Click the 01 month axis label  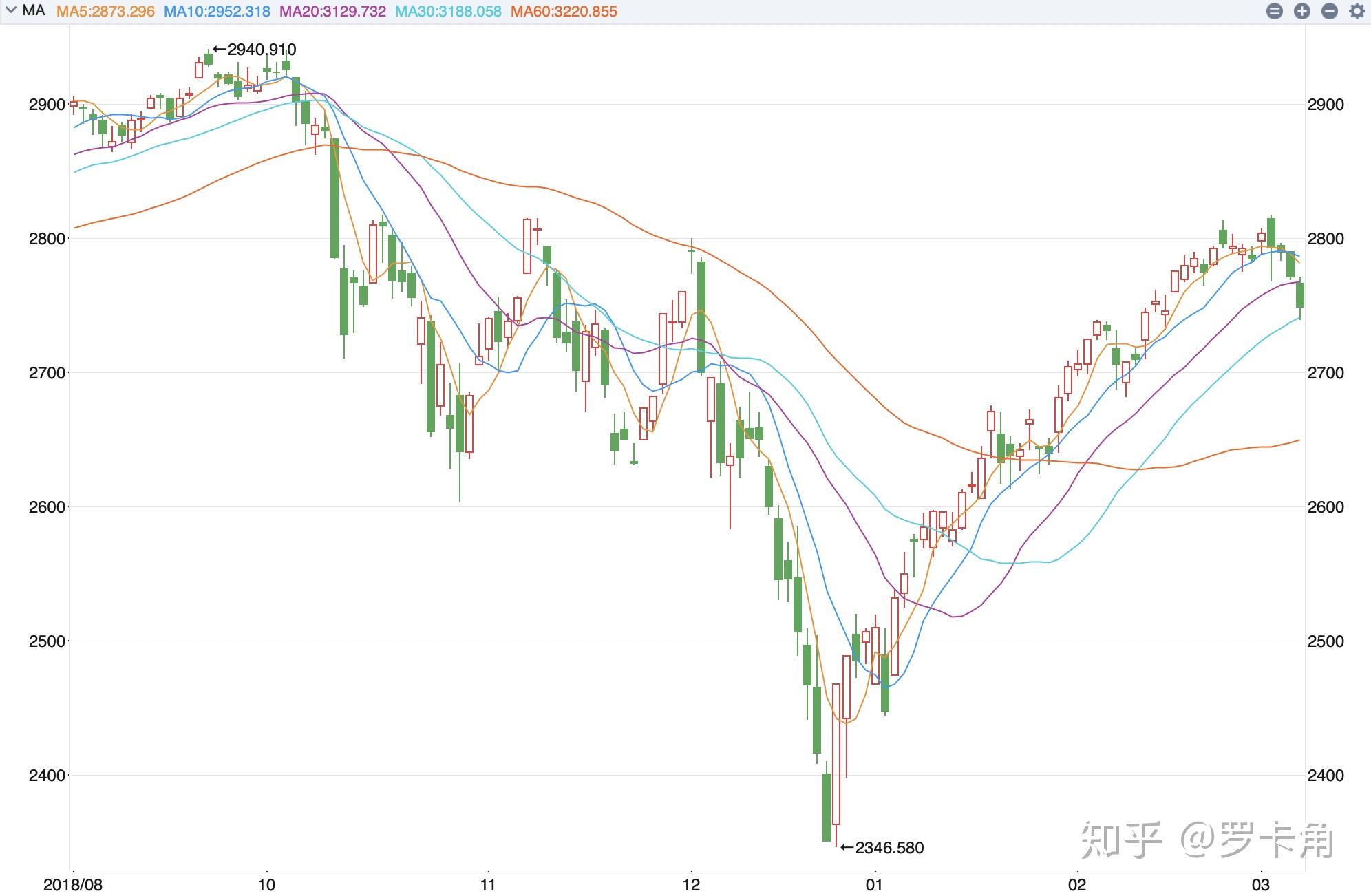pos(874,884)
